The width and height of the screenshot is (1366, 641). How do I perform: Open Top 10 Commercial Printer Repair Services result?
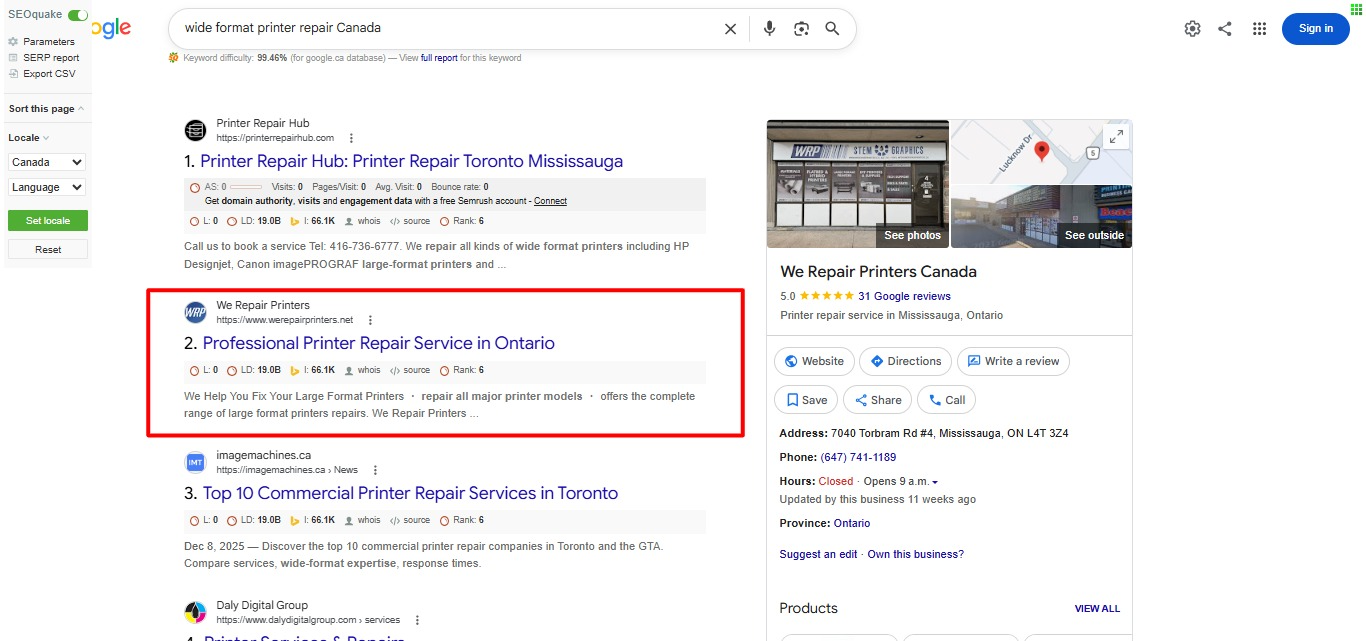410,493
